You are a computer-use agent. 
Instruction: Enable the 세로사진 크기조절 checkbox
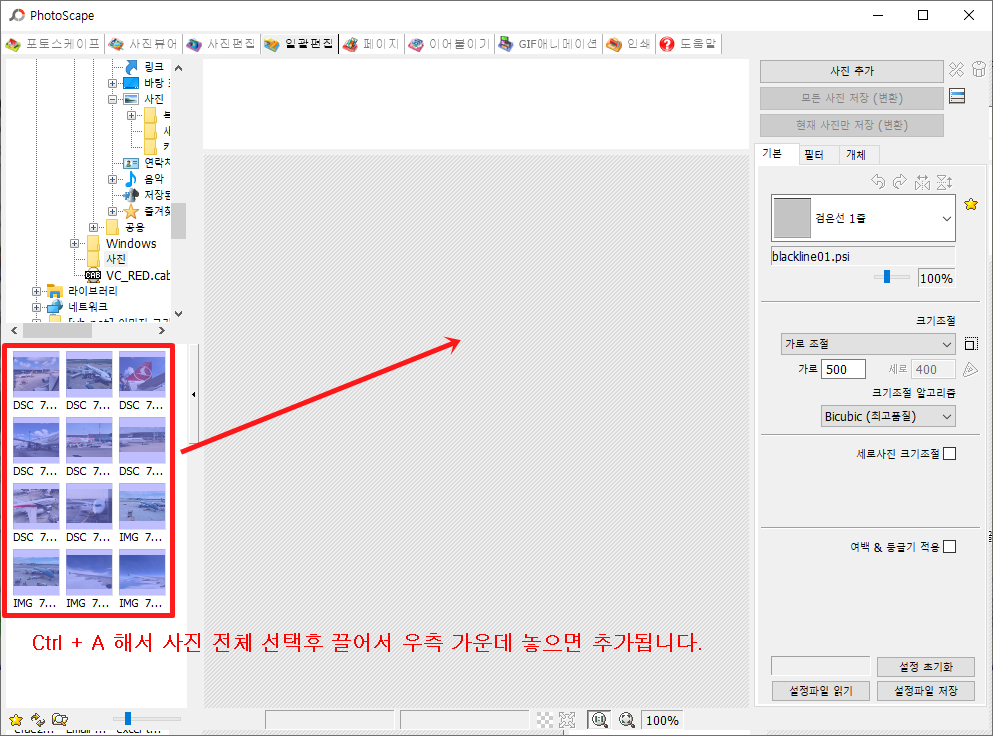(x=949, y=454)
